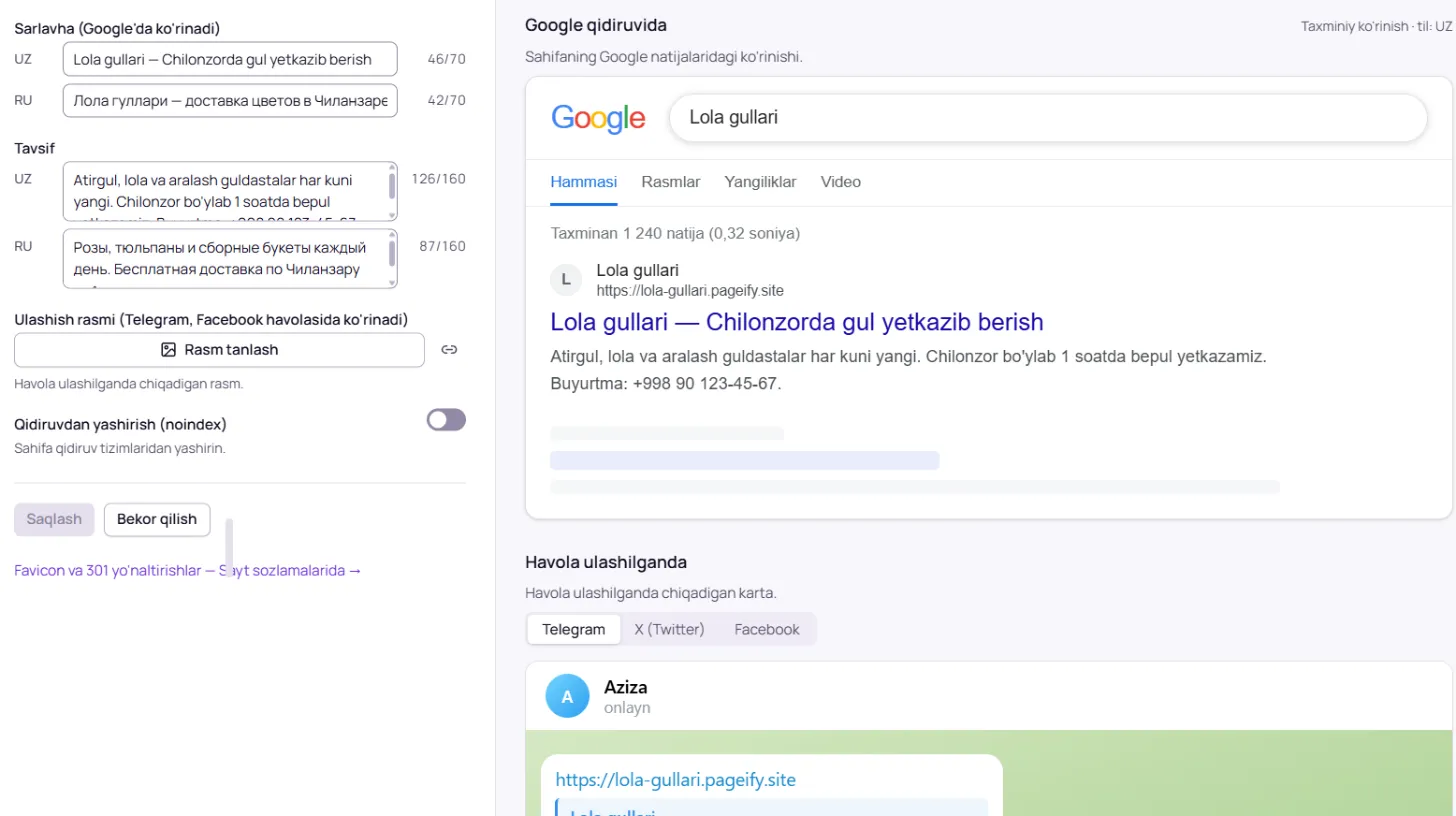Click the Google search box with Lola gullari
Image resolution: width=1456 pixels, height=816 pixels.
point(1048,118)
